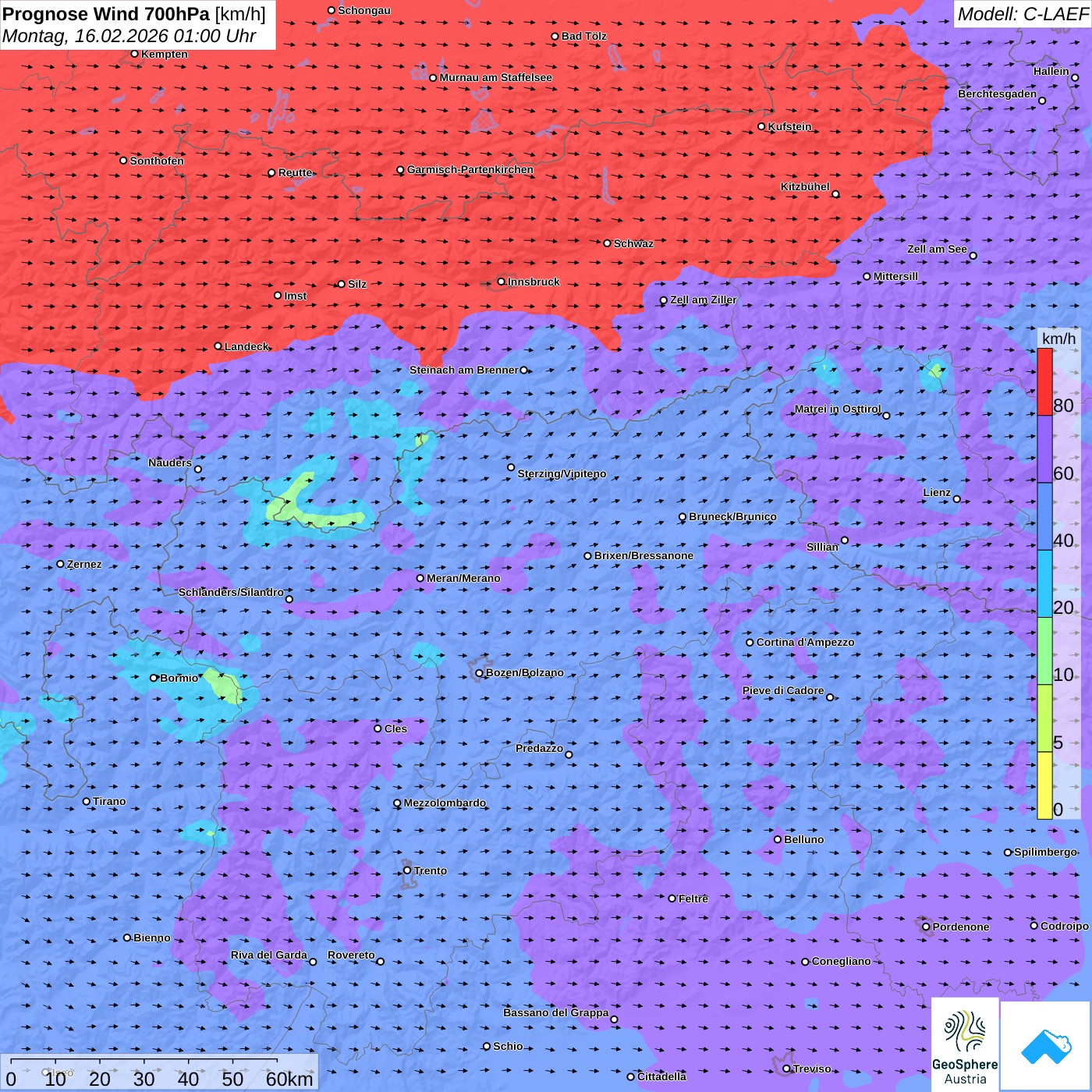Click the Trento city label

[x=431, y=870]
